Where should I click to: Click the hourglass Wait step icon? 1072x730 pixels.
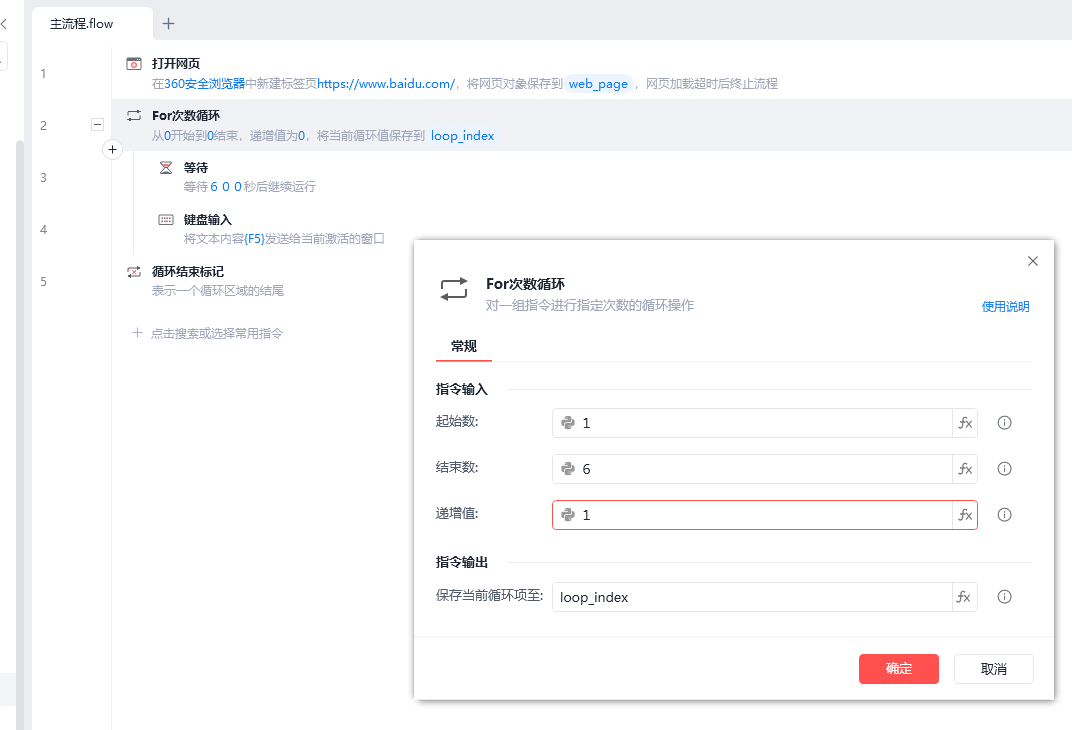[166, 167]
